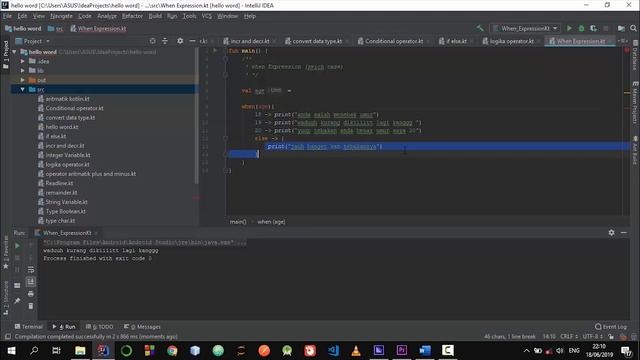Open the Messages tool window
The image size is (640, 360).
(142, 327)
